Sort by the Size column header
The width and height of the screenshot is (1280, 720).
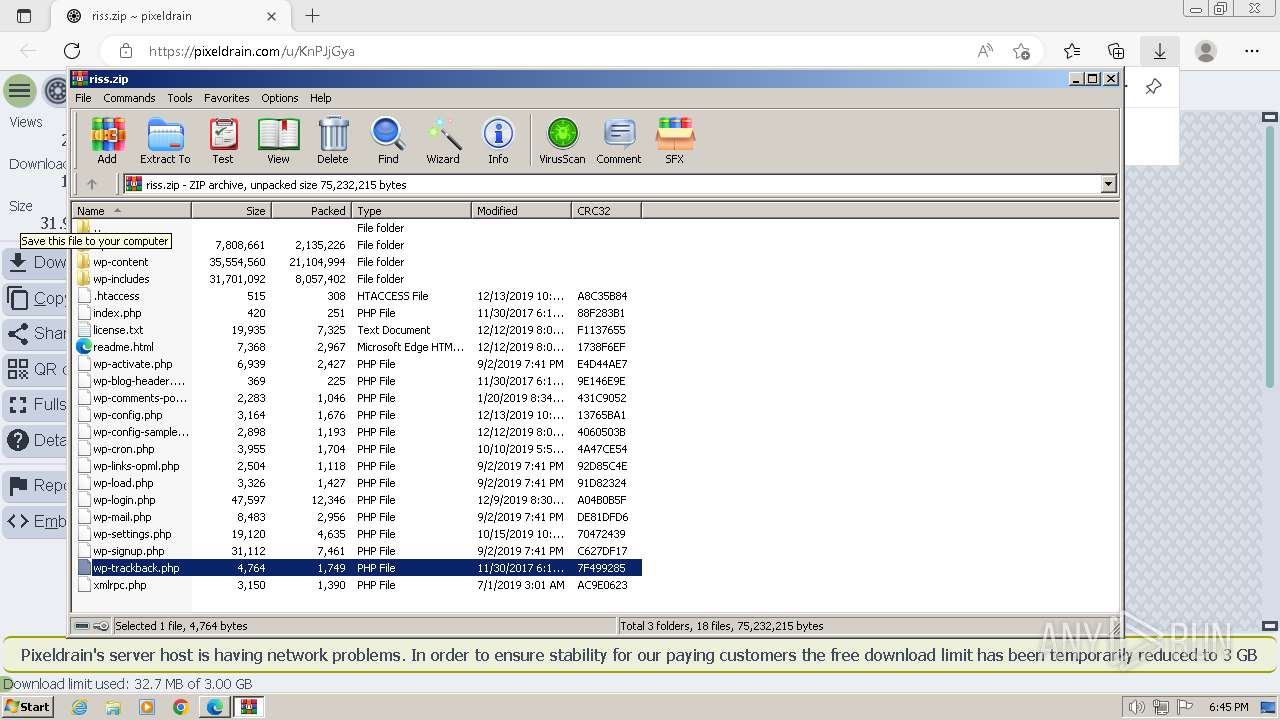(x=231, y=211)
